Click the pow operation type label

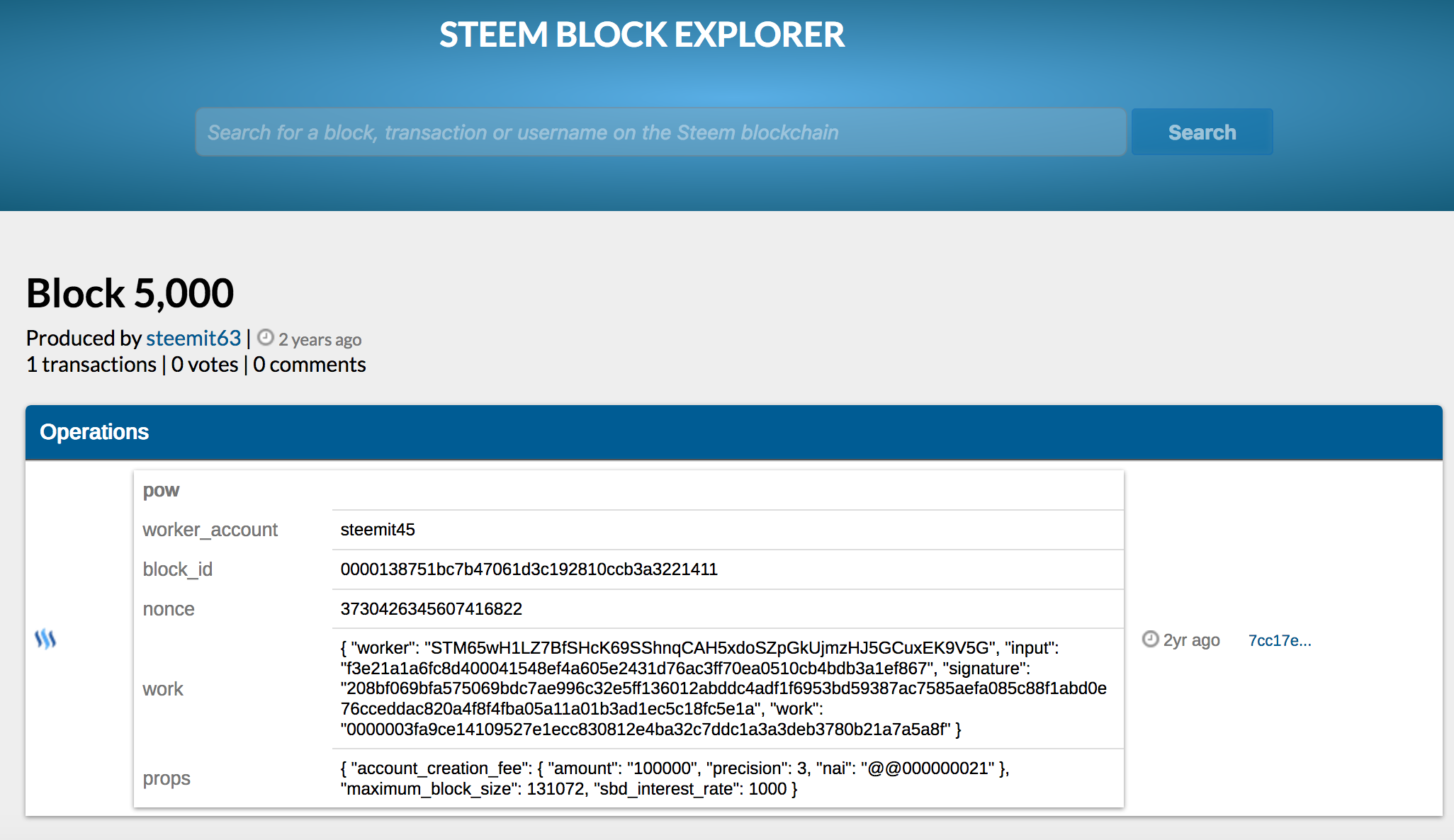(161, 490)
